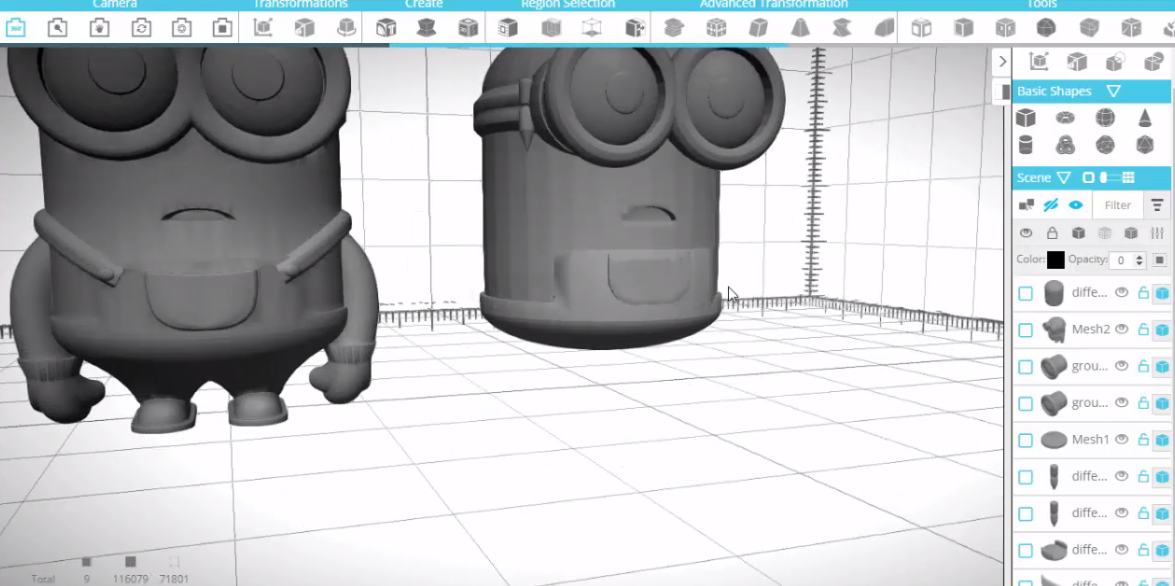1175x586 pixels.
Task: Select the Twist transformation tool
Action: click(x=842, y=28)
